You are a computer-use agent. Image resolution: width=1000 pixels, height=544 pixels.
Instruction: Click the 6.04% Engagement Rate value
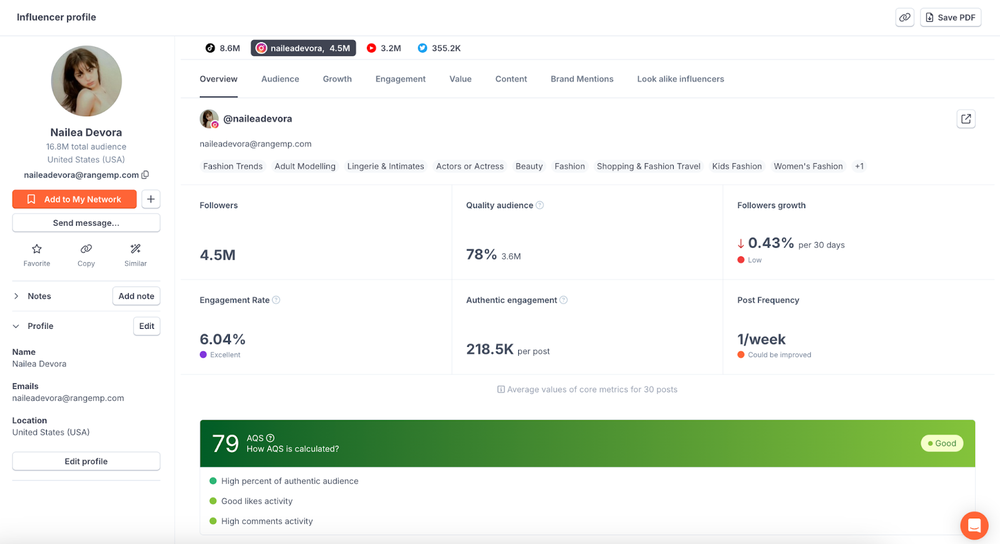[223, 339]
